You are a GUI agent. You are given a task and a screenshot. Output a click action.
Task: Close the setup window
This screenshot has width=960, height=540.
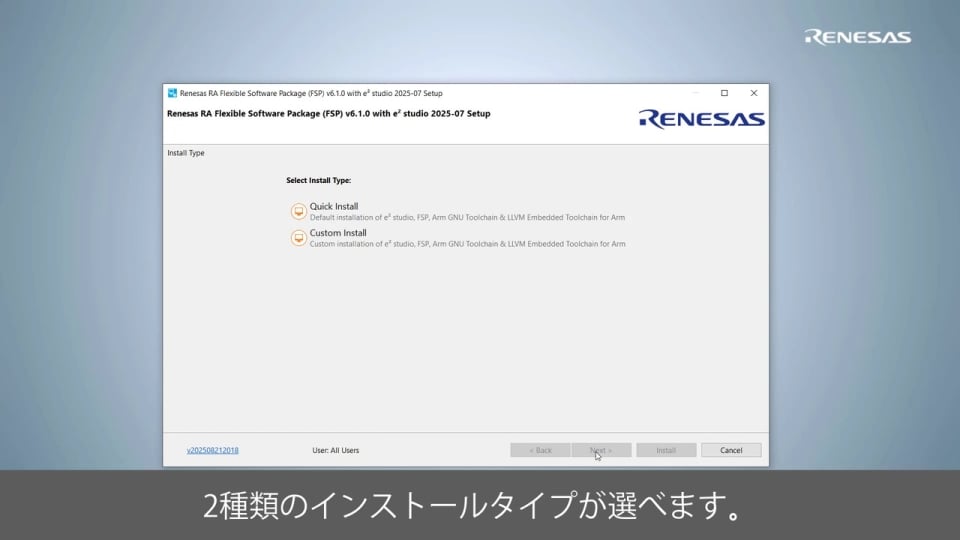point(754,93)
